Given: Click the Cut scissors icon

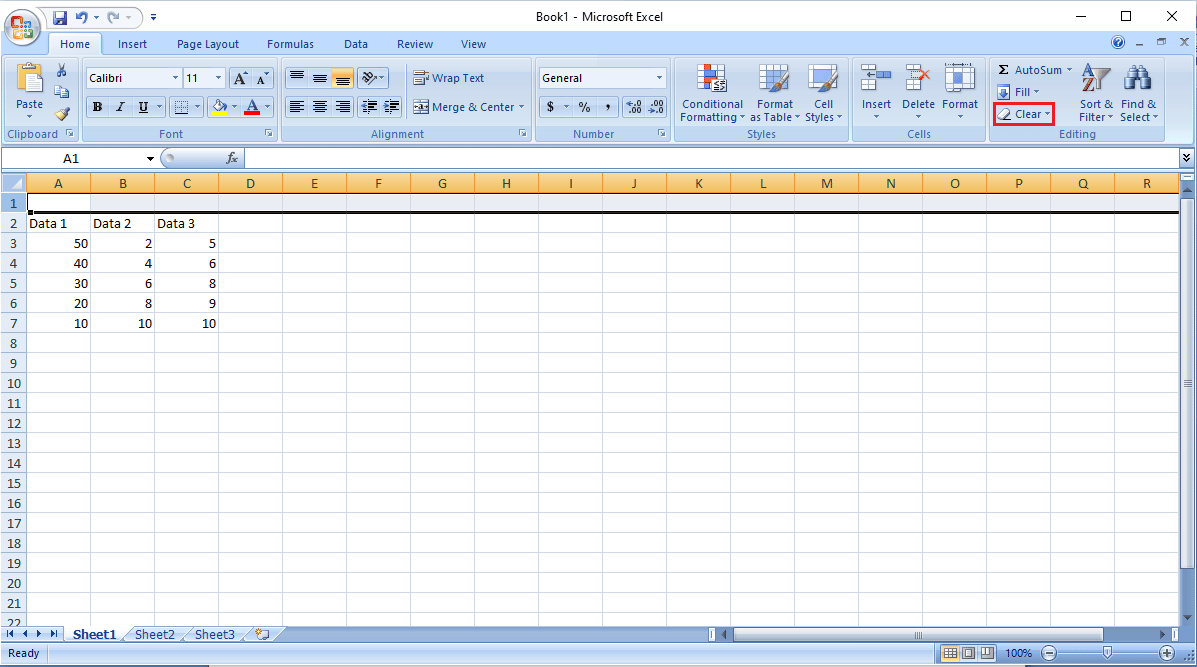Looking at the screenshot, I should pos(62,71).
